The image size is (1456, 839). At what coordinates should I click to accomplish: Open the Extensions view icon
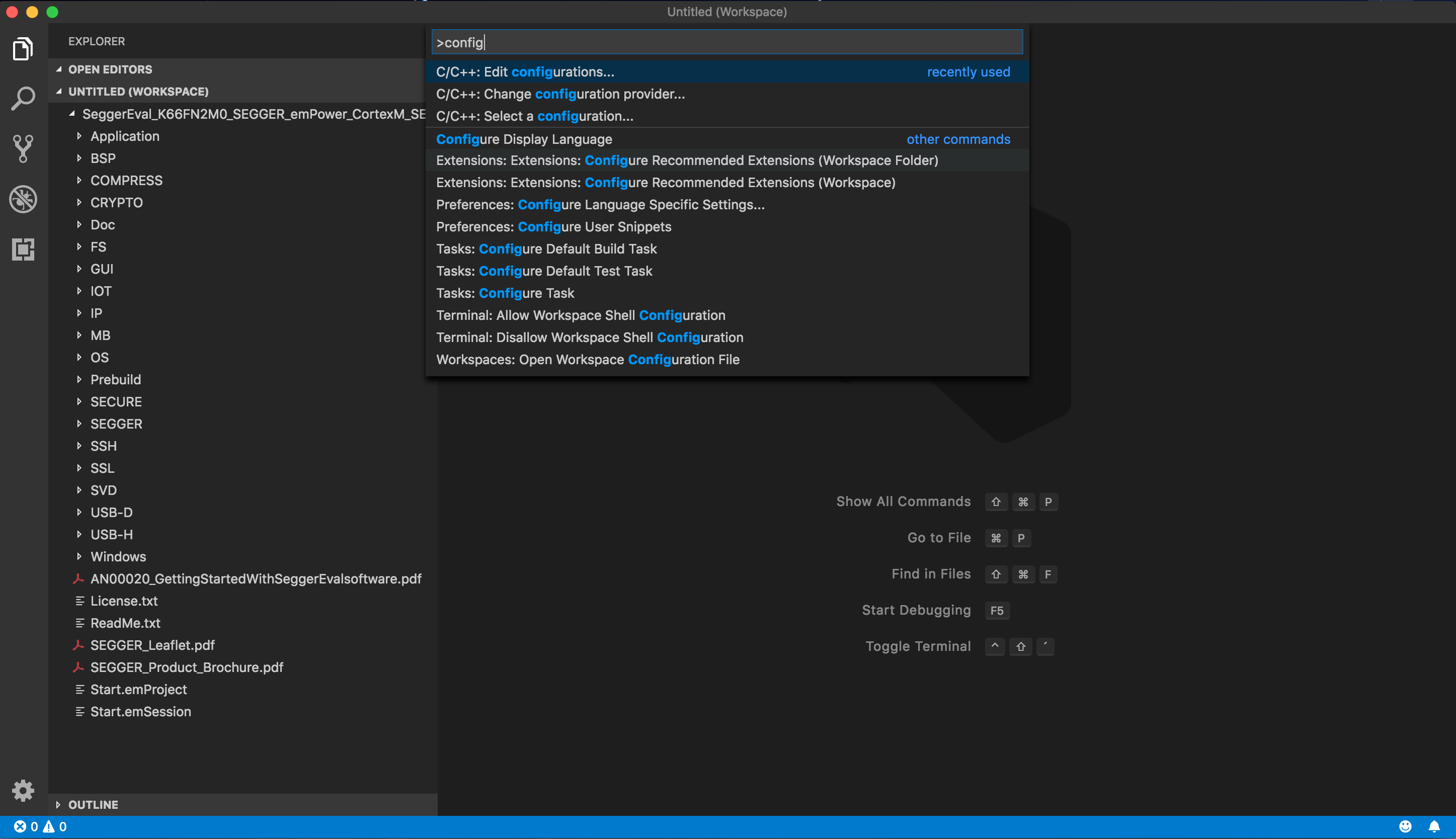pos(23,249)
